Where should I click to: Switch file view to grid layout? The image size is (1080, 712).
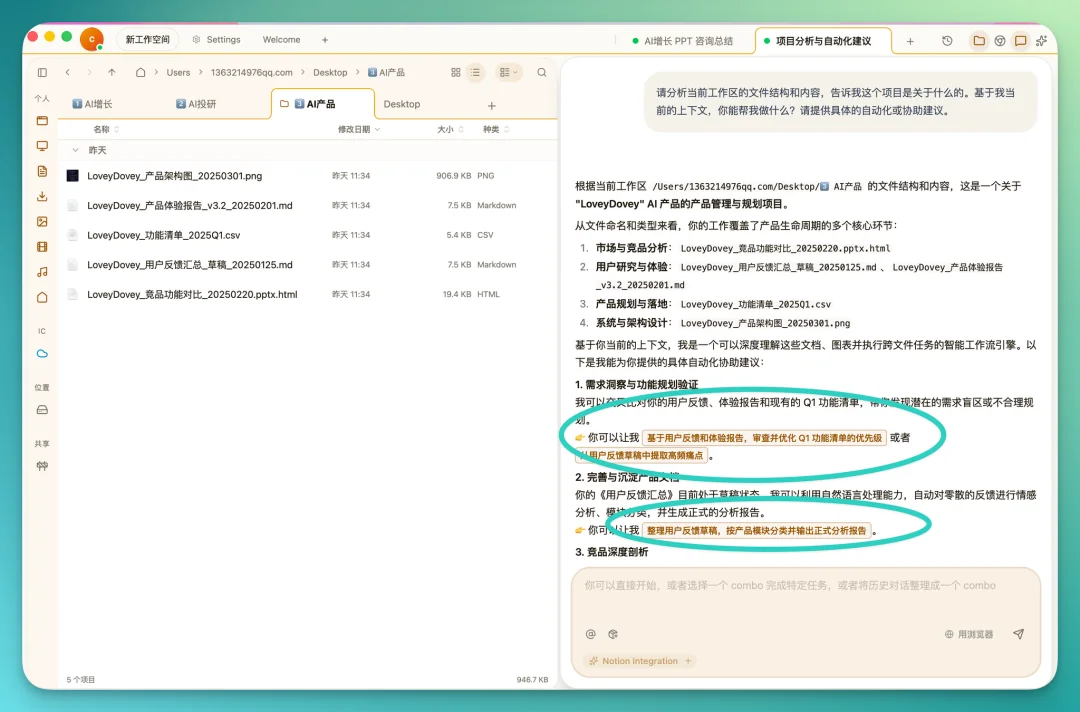455,72
